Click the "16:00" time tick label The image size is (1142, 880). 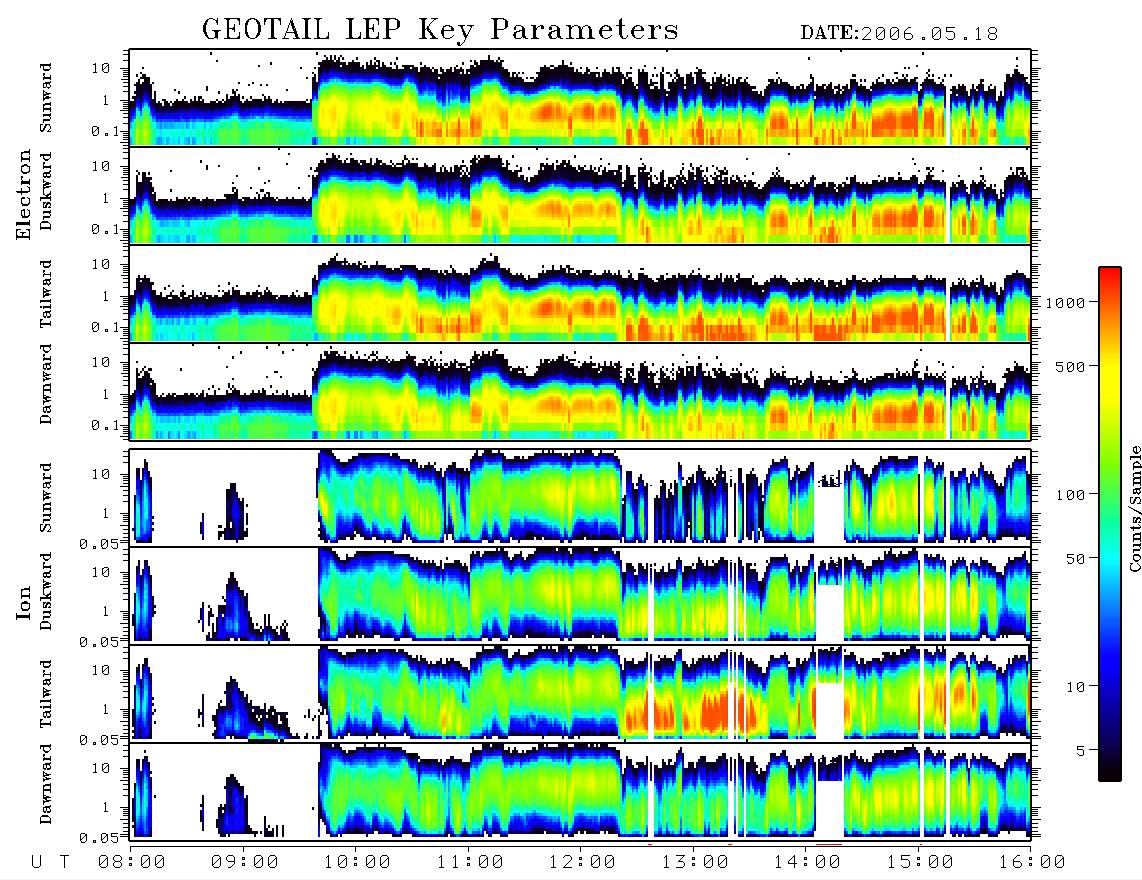[x=1031, y=863]
